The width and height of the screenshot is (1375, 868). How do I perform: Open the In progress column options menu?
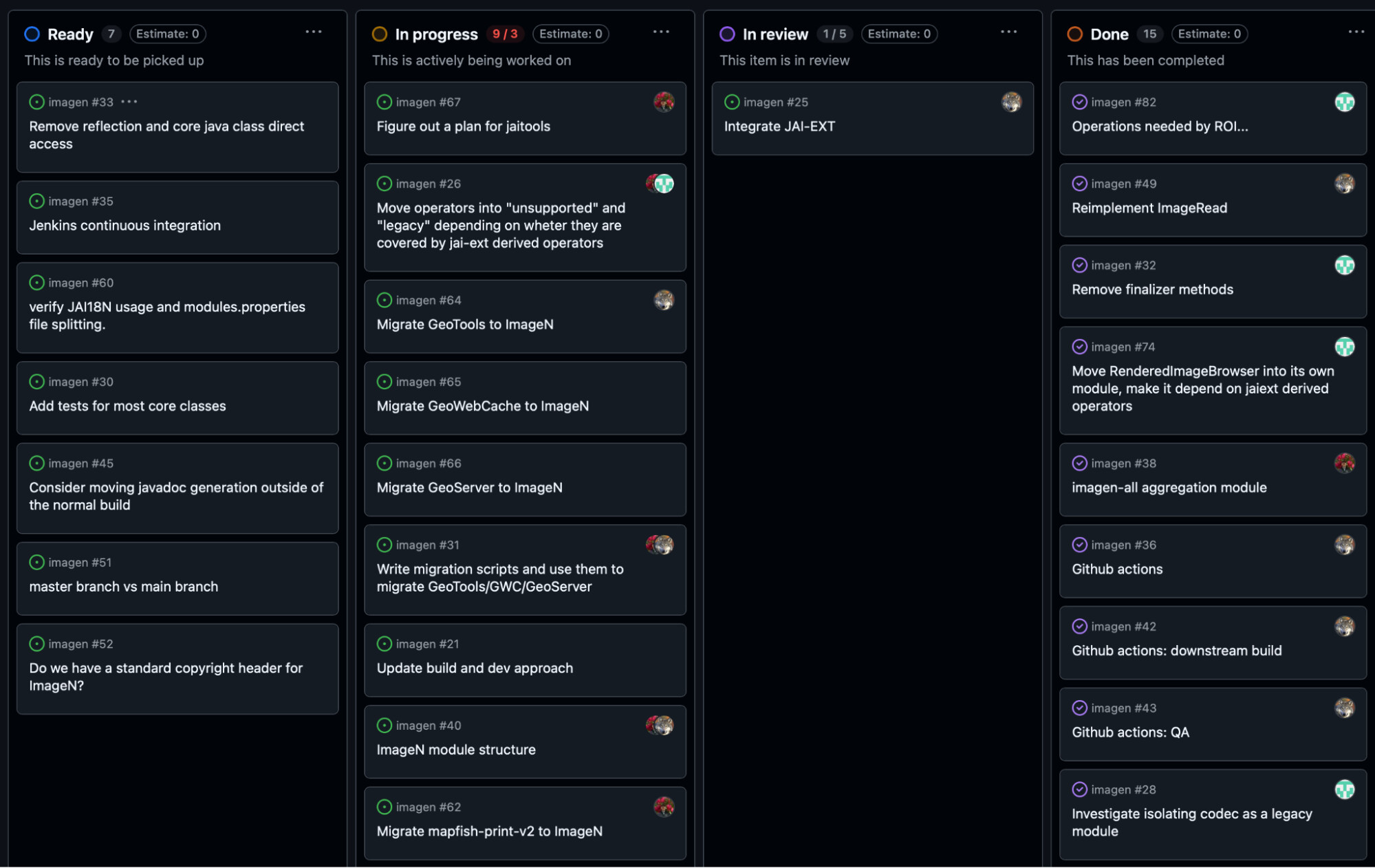(661, 32)
